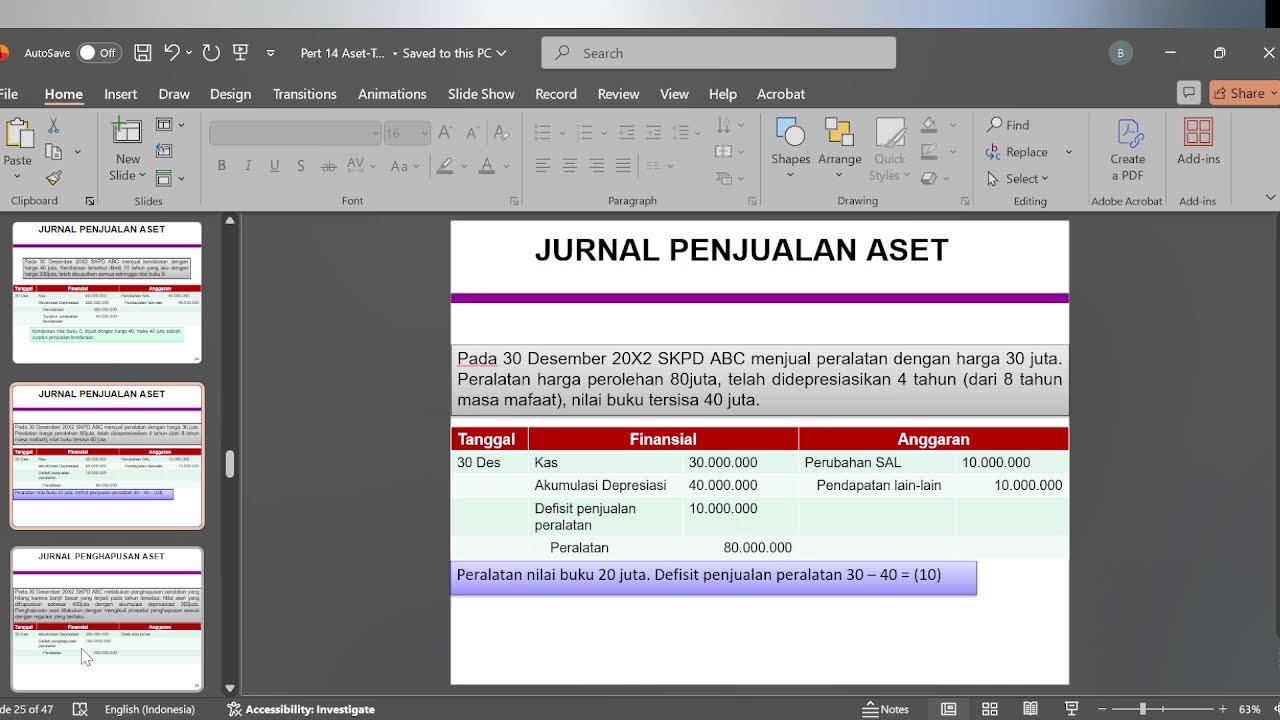Click the zoom slider handle
Screen dimensions: 1280x720
(x=1142, y=709)
